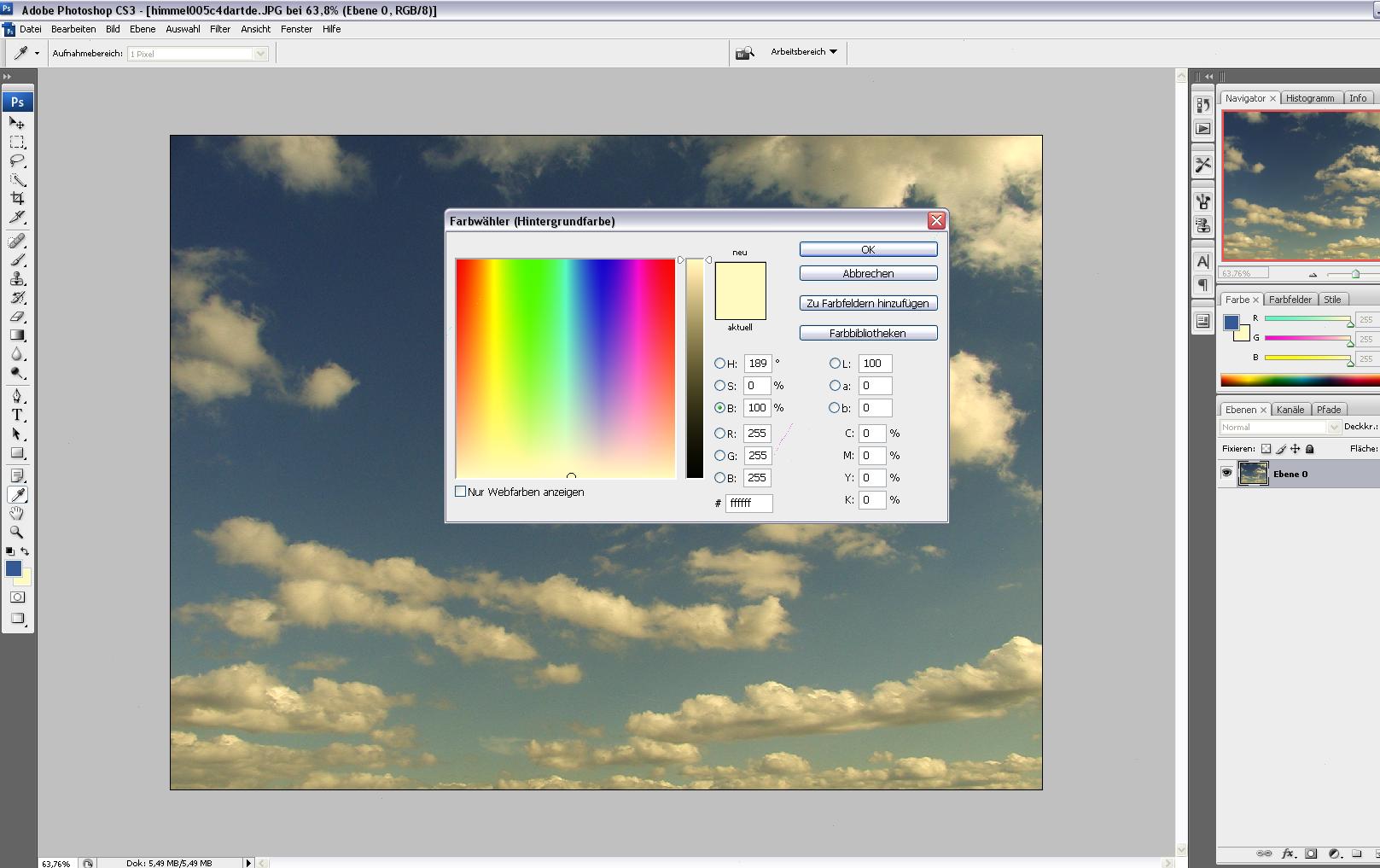Open the status bar info arrow menu

tap(248, 863)
